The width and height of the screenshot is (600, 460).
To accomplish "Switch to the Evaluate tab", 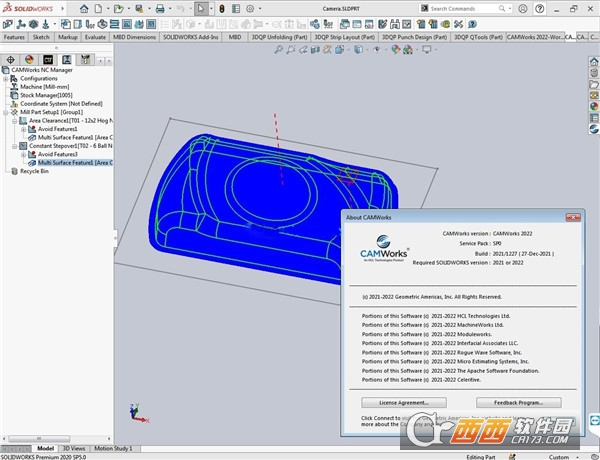I will point(95,37).
